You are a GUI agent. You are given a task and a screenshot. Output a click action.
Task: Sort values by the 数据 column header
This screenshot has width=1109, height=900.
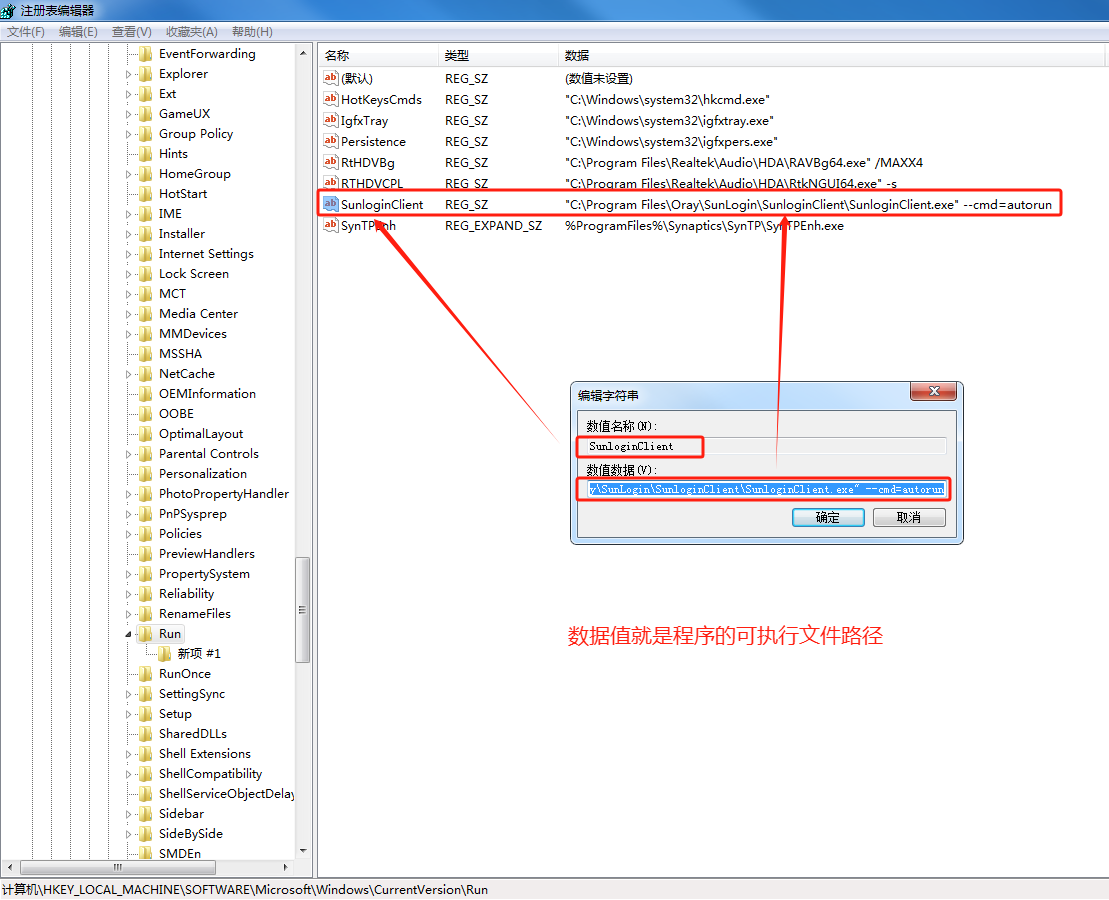(831, 55)
